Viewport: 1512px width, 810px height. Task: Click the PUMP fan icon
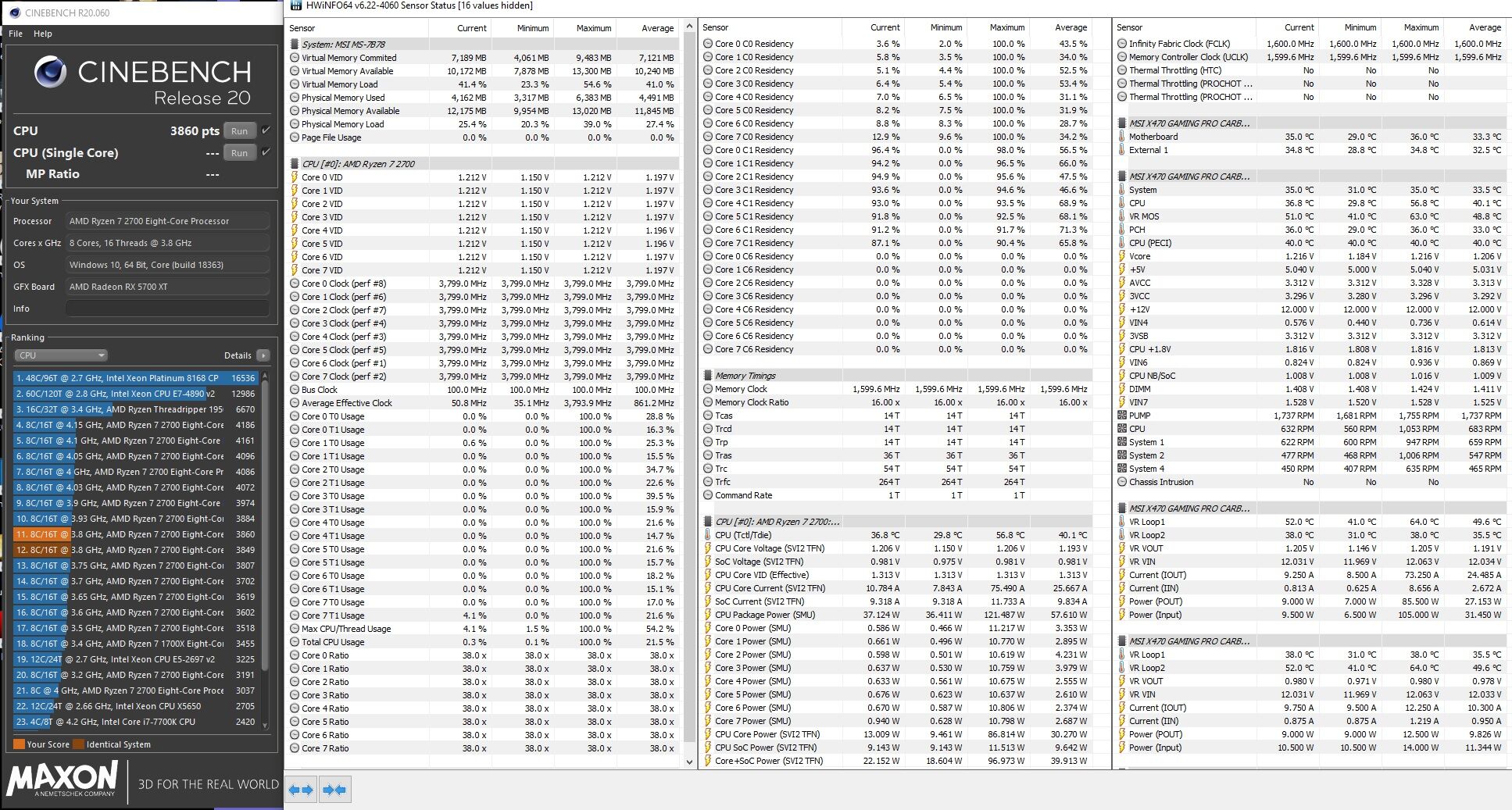click(1122, 416)
